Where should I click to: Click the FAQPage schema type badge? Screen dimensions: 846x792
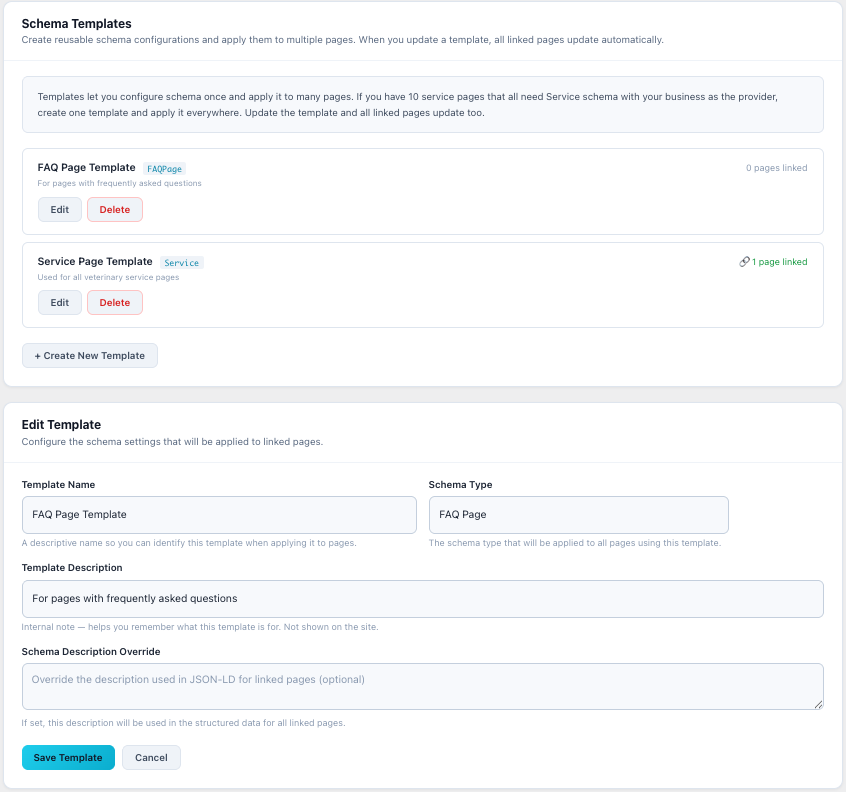(163, 168)
